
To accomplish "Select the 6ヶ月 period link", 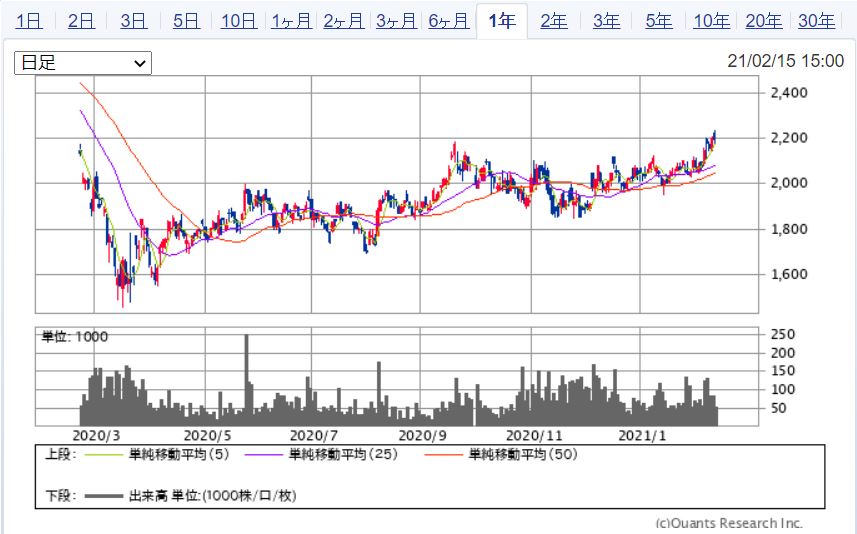I will (449, 21).
